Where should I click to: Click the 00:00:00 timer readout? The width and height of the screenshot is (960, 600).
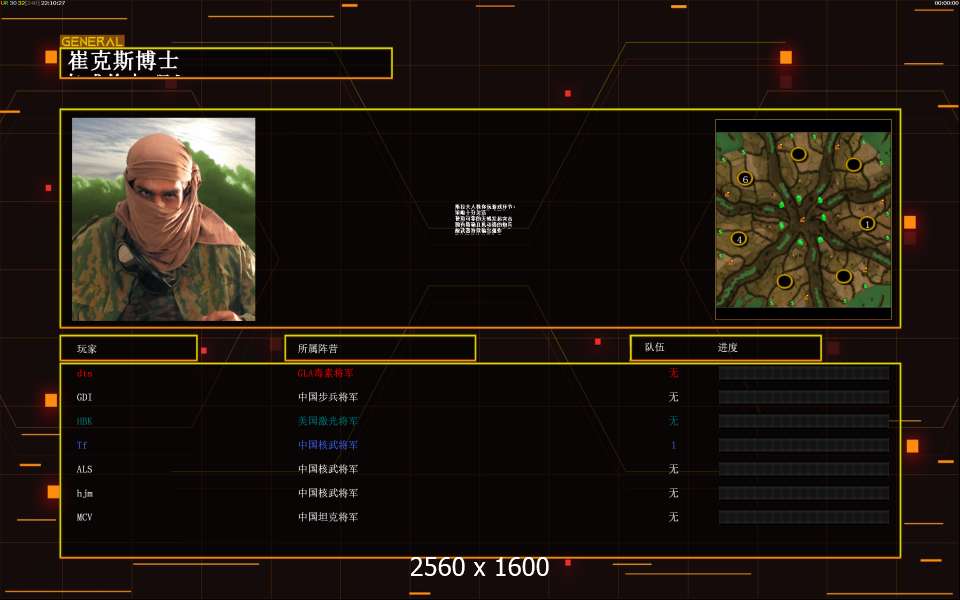click(947, 3)
